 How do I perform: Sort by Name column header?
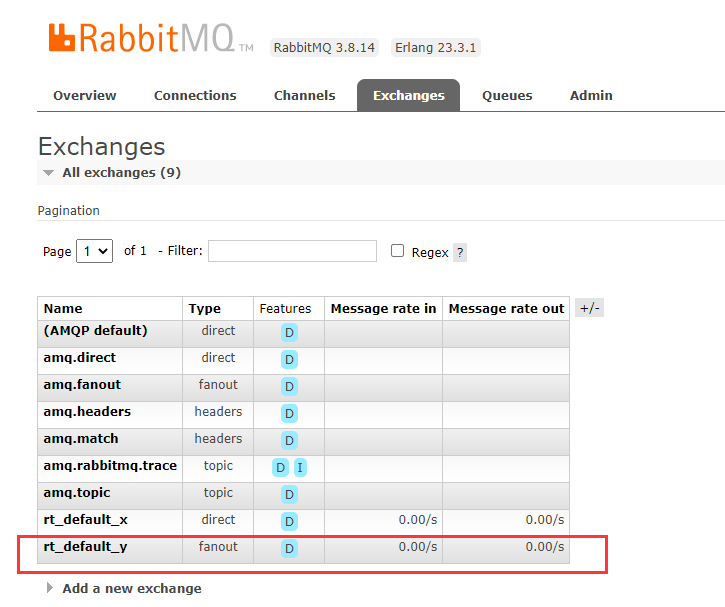click(63, 308)
